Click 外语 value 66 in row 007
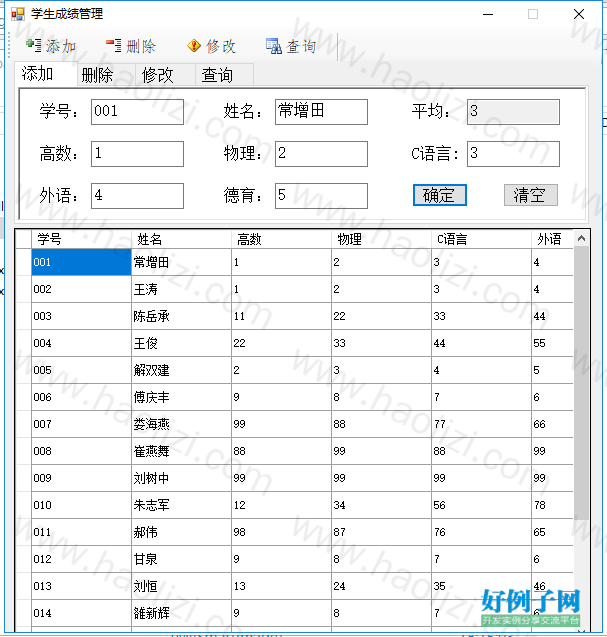This screenshot has width=607, height=637. [553, 424]
